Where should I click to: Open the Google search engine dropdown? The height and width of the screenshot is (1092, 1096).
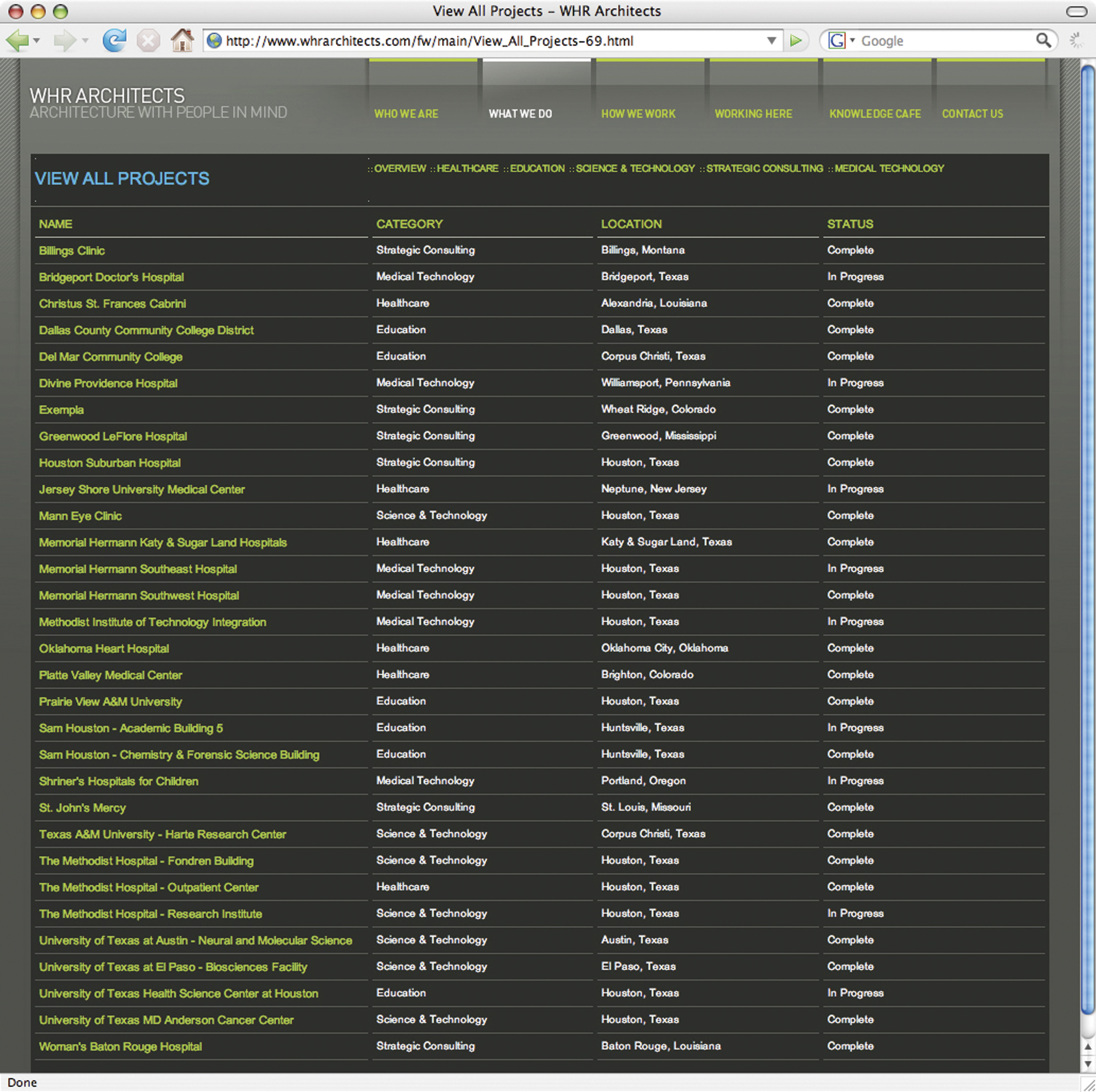[x=852, y=41]
